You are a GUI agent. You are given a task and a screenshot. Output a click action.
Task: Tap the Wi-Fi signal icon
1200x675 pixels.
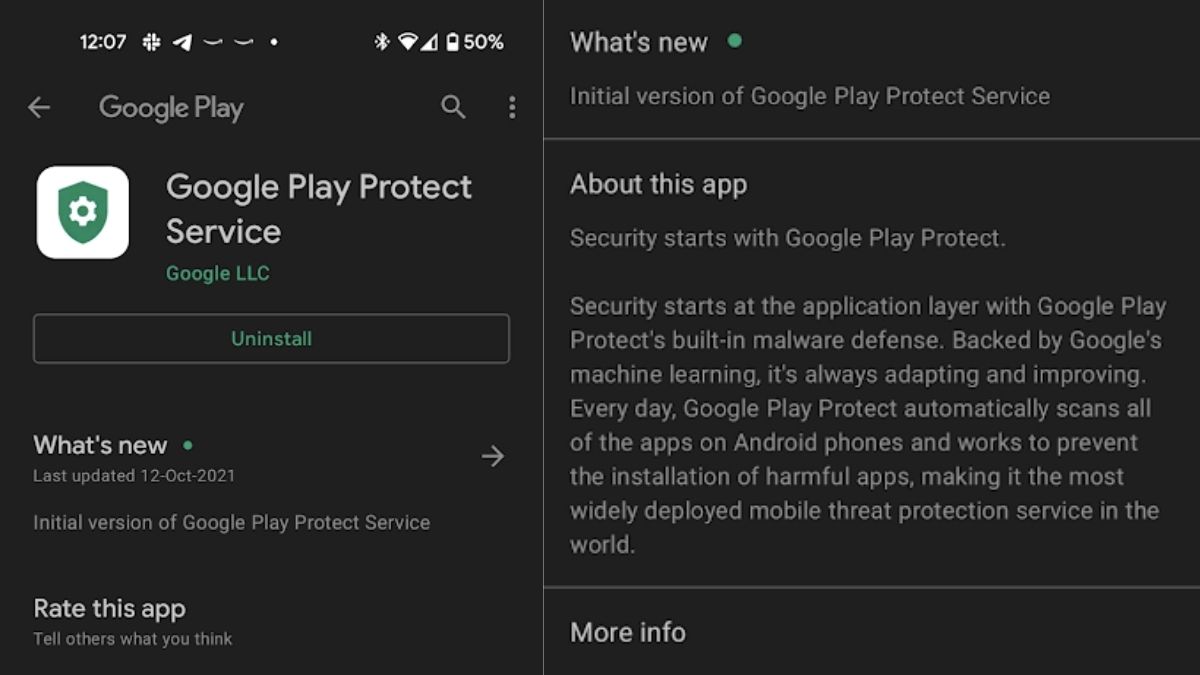coord(406,41)
